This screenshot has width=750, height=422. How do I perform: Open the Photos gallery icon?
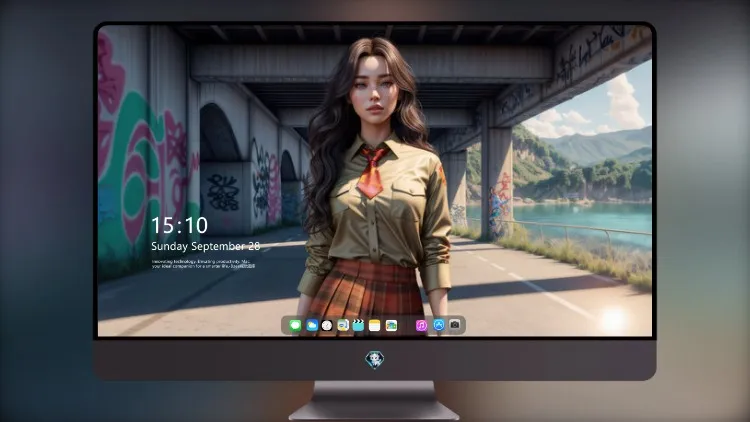[391, 325]
